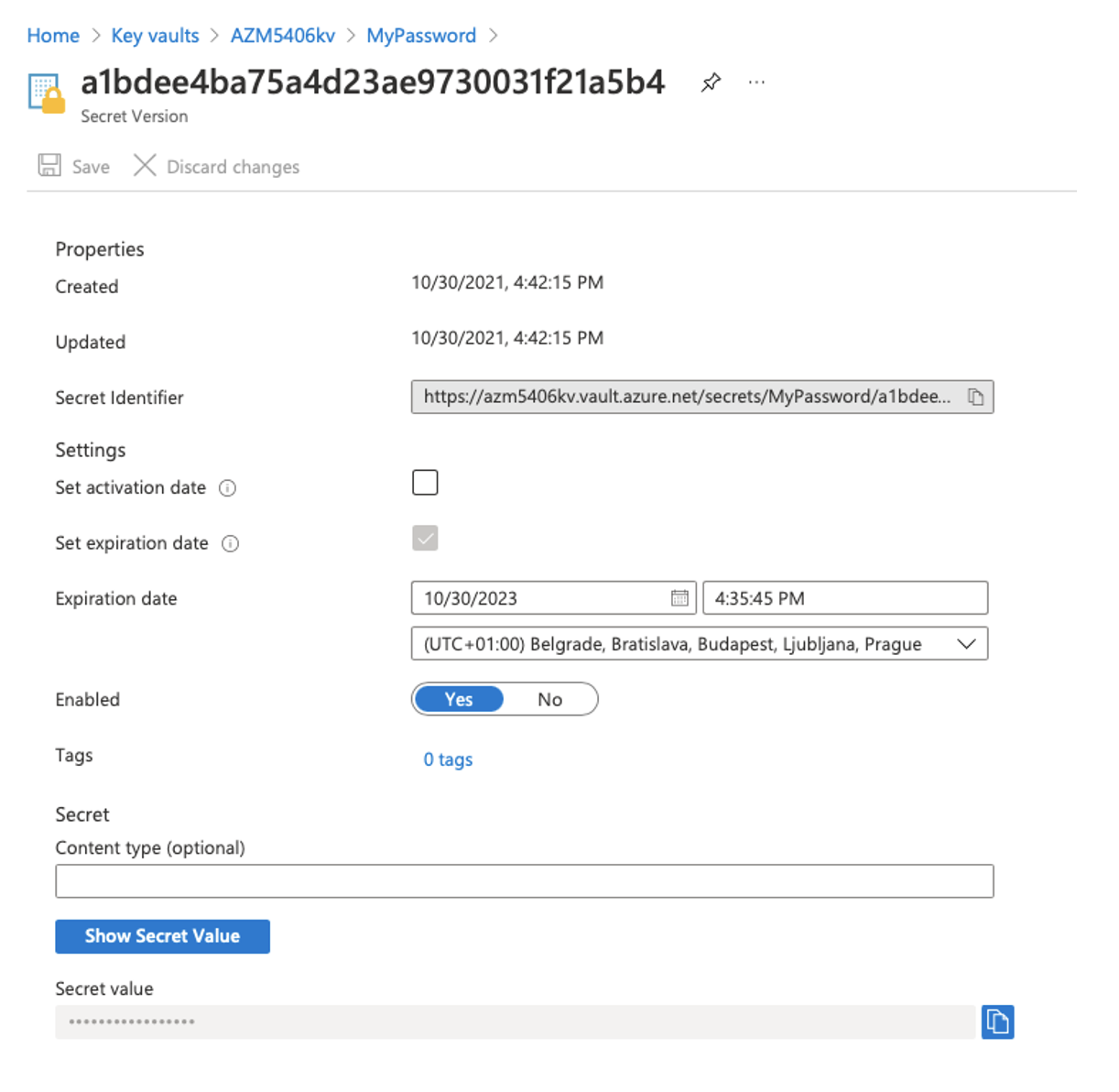Check the Set activation date checkbox
Screen dimensions: 1119x1092
coord(425,482)
